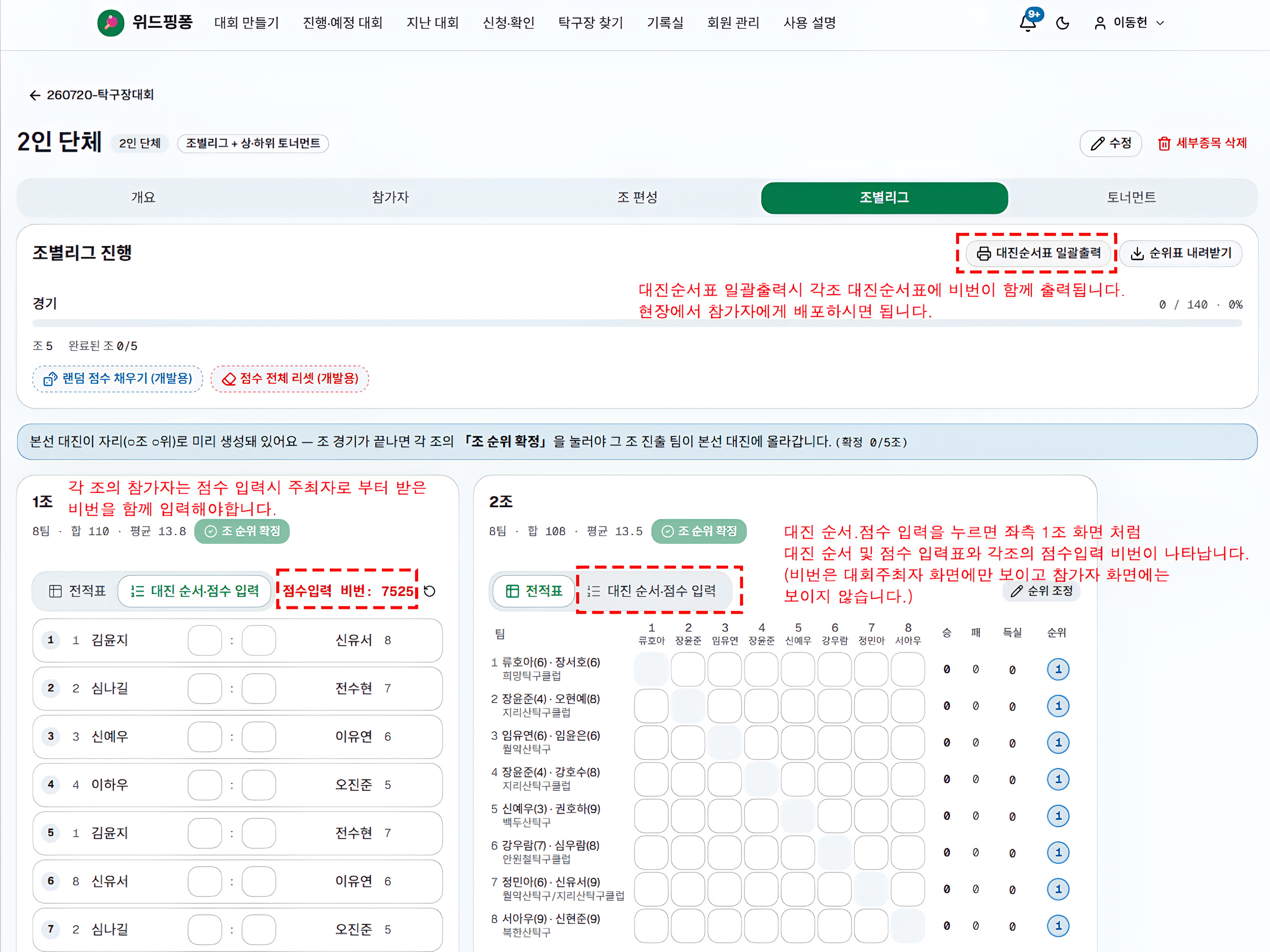The height and width of the screenshot is (952, 1270).
Task: Click 신예우 score box in match 3
Action: point(204,737)
